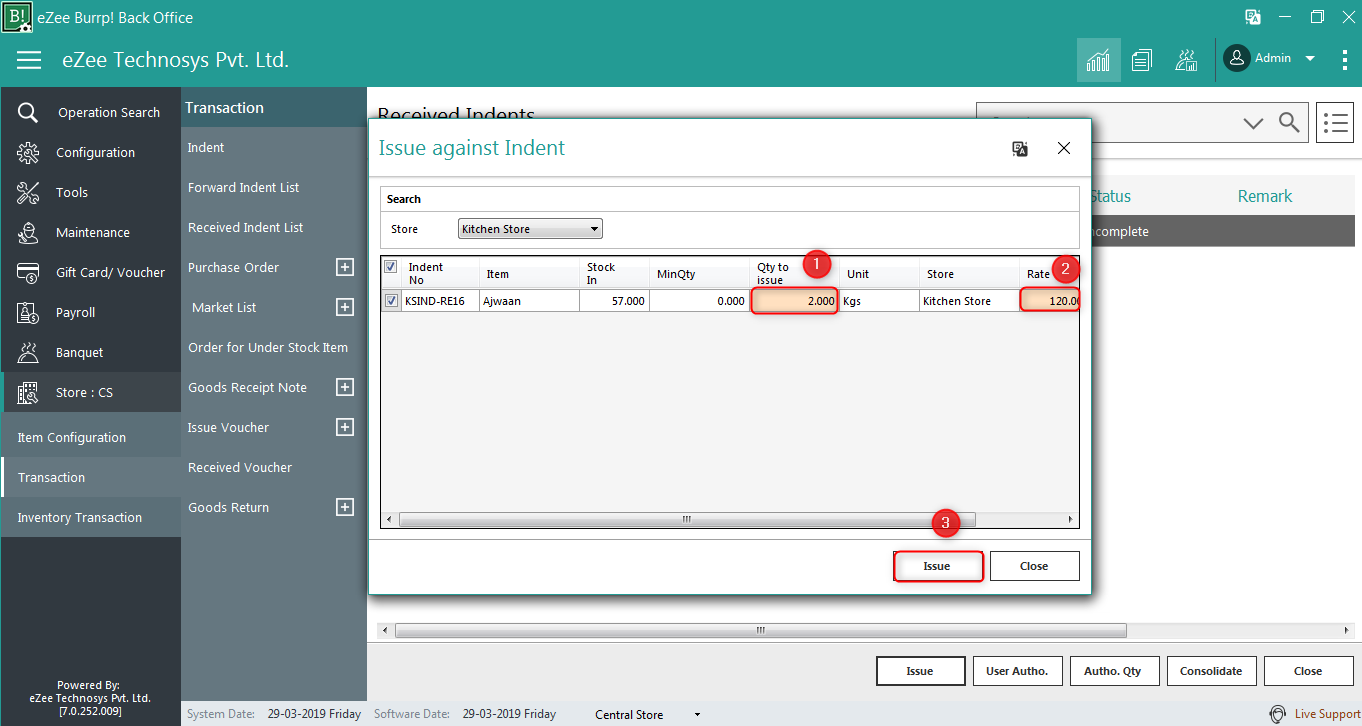Click the Banquet icon
Screen dimensions: 1362x726
pos(28,353)
